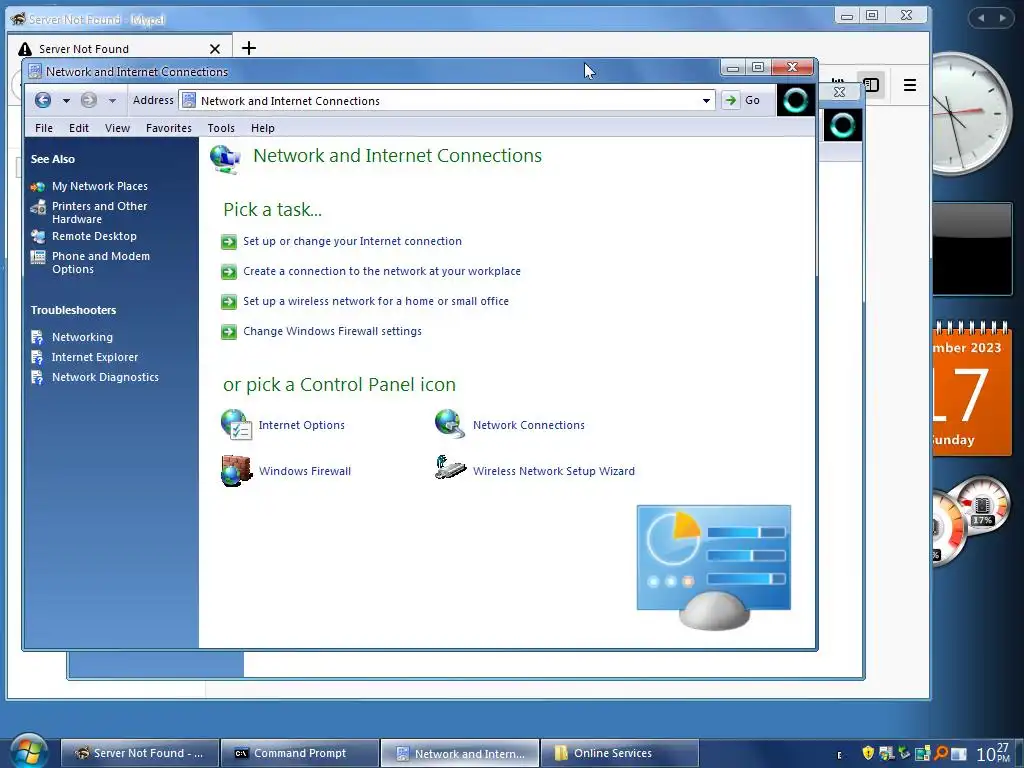The width and height of the screenshot is (1024, 768).
Task: Open Mypal hamburger menu
Action: tap(910, 85)
